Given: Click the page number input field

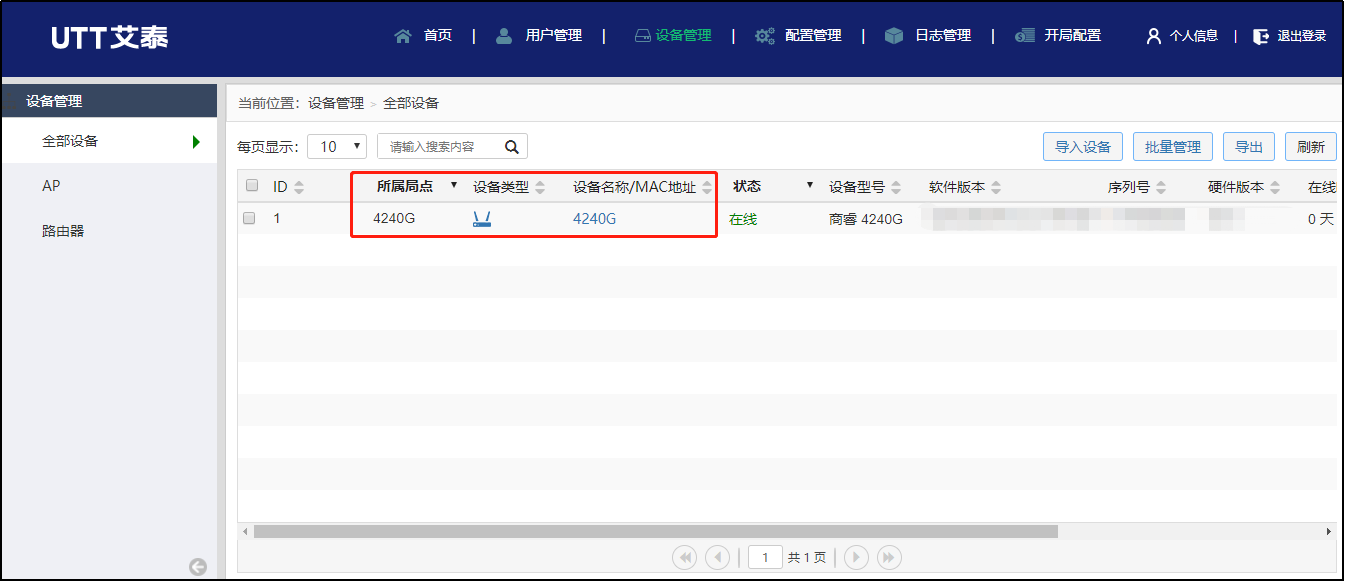Looking at the screenshot, I should click(765, 557).
